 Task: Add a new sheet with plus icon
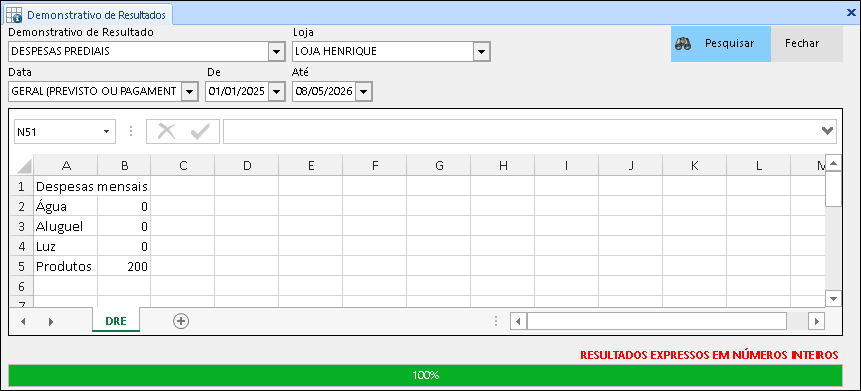click(x=181, y=321)
